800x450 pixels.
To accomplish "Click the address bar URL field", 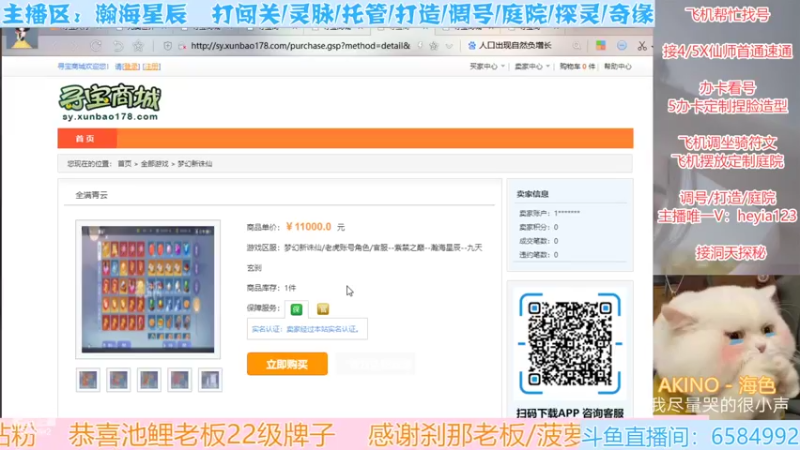I will coord(301,45).
